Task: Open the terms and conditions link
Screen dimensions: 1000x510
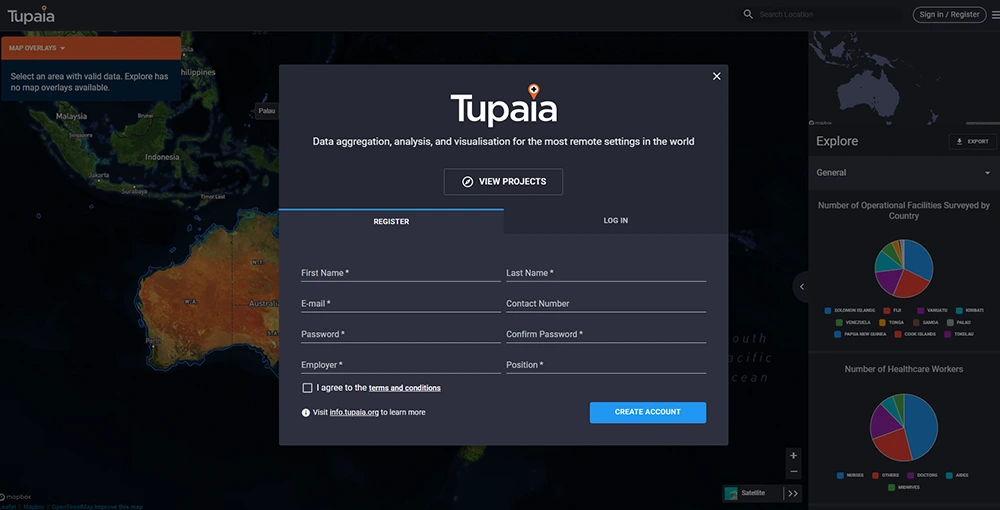Action: 404,388
